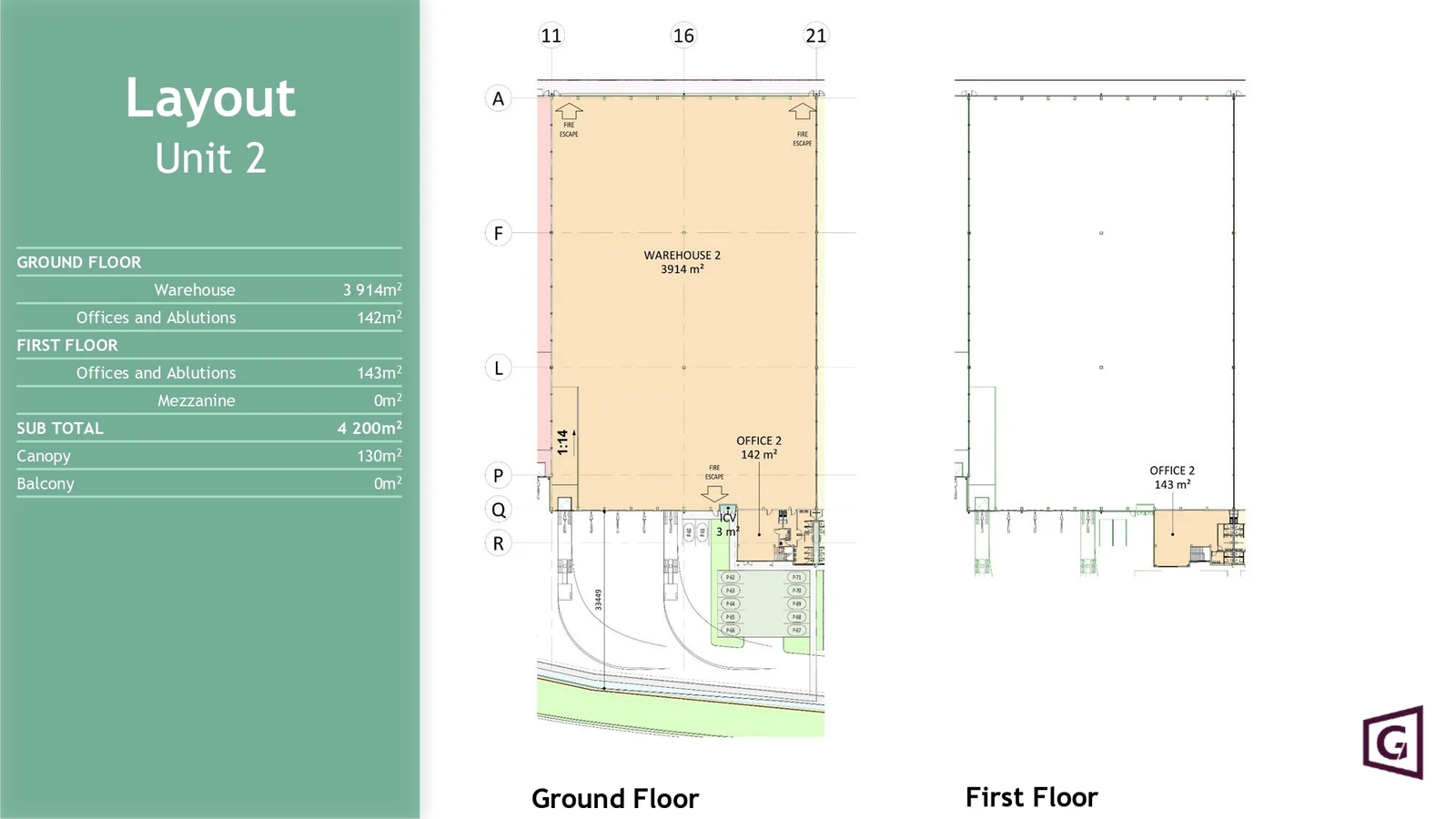Click the top-left fire escape arrow near grid 11
Image resolution: width=1456 pixels, height=819 pixels.
tap(569, 111)
